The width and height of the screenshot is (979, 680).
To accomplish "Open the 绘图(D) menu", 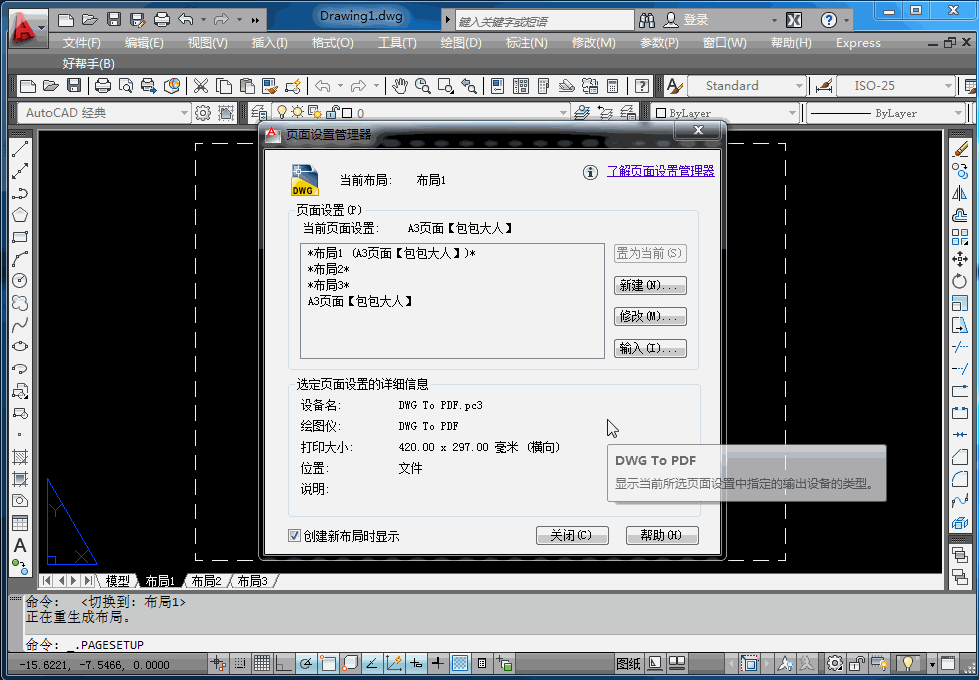I will (461, 43).
